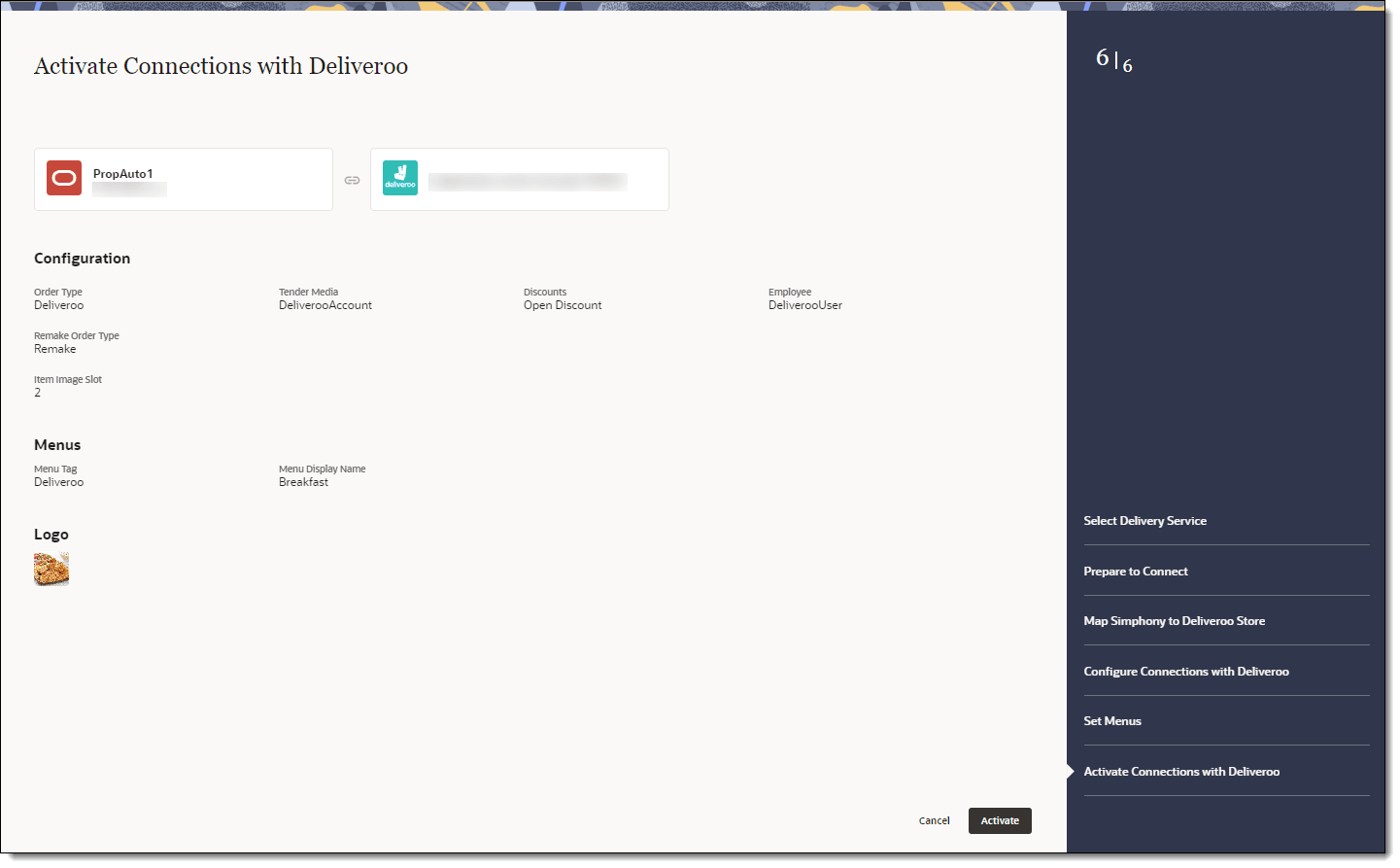Click the Employee value DeliverooUser
The image size is (1400, 868).
click(805, 305)
